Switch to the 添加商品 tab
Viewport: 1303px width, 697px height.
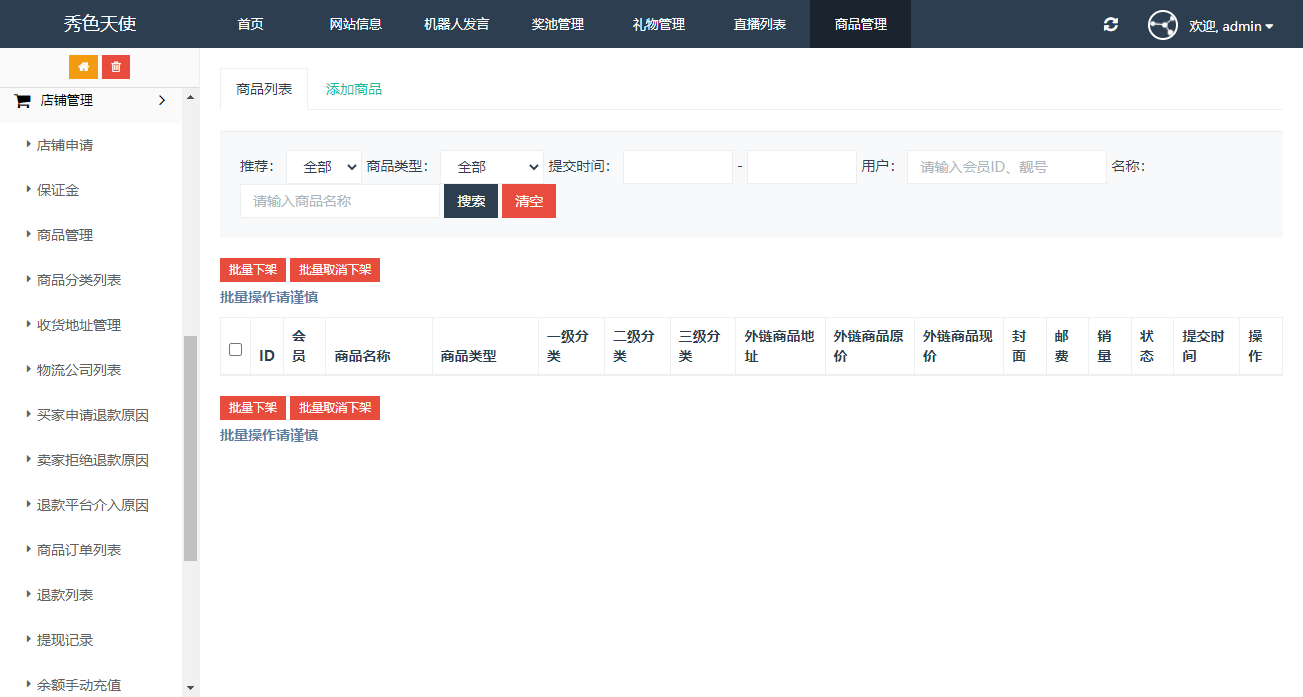354,89
